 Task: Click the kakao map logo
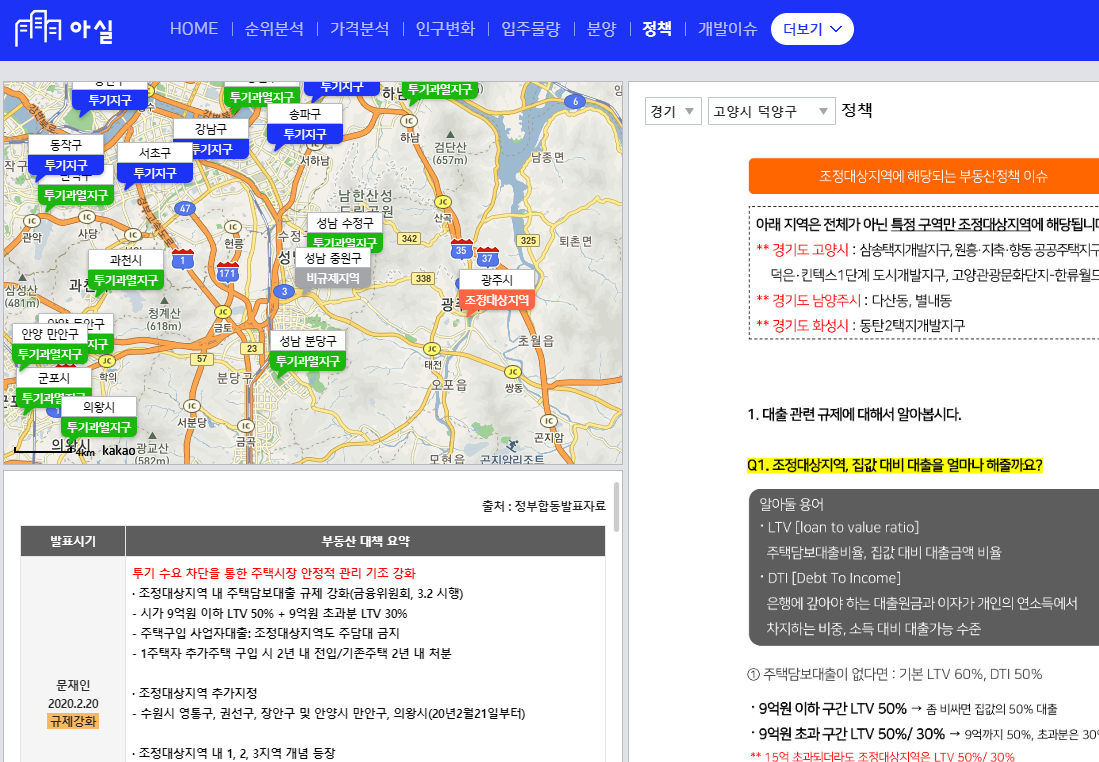click(x=118, y=451)
